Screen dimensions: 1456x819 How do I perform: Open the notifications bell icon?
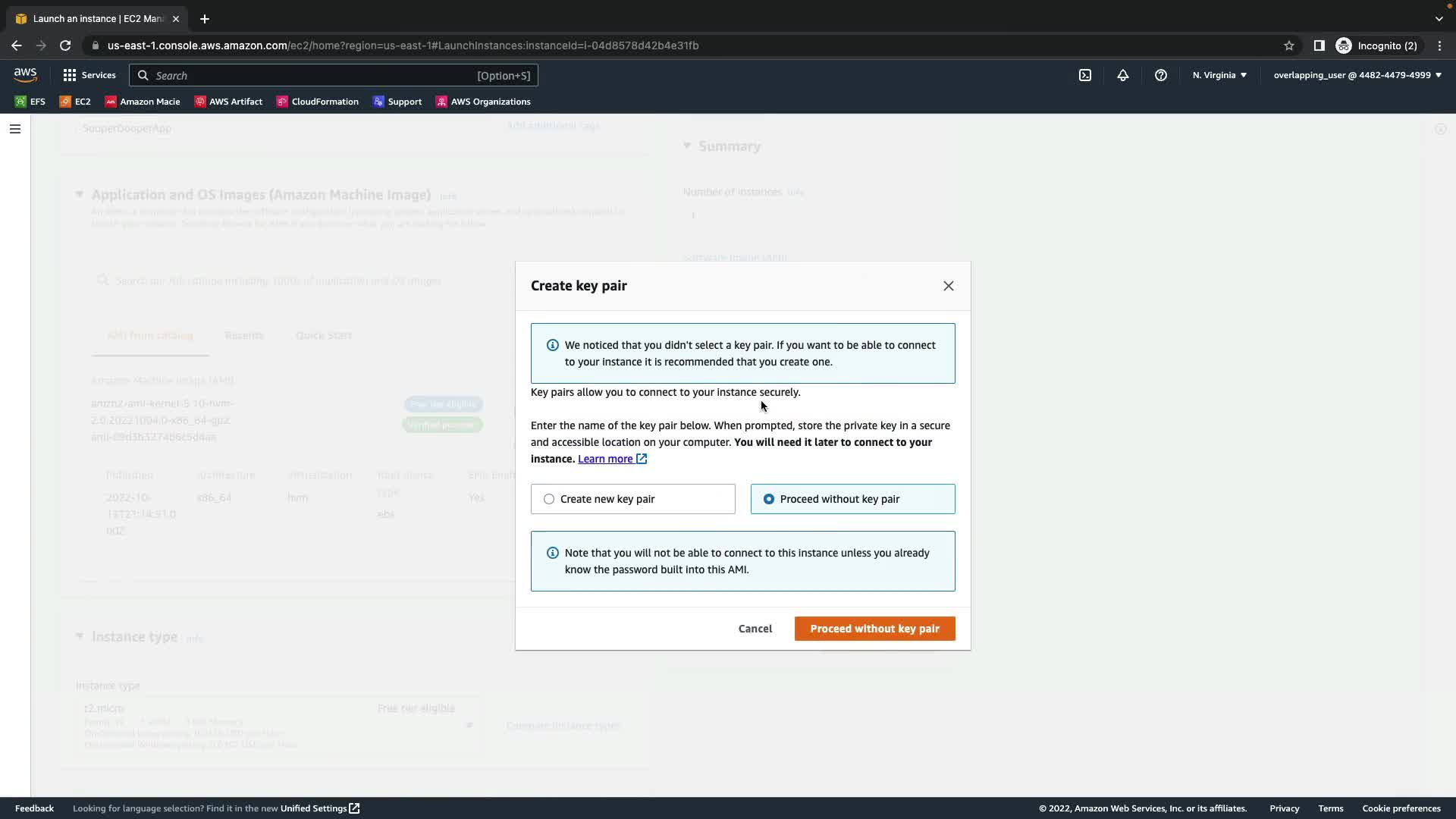(1123, 75)
